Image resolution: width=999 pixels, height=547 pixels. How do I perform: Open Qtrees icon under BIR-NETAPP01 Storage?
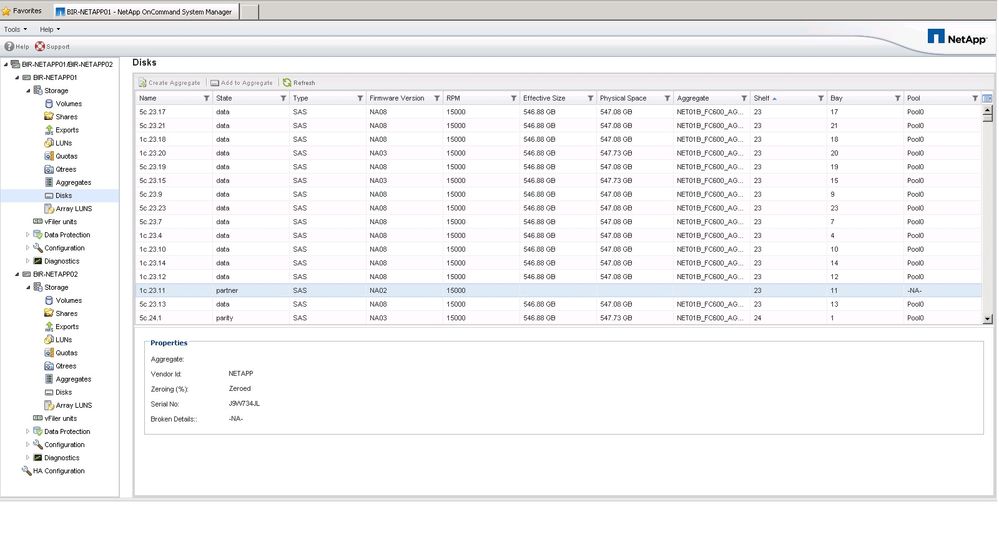(x=49, y=169)
